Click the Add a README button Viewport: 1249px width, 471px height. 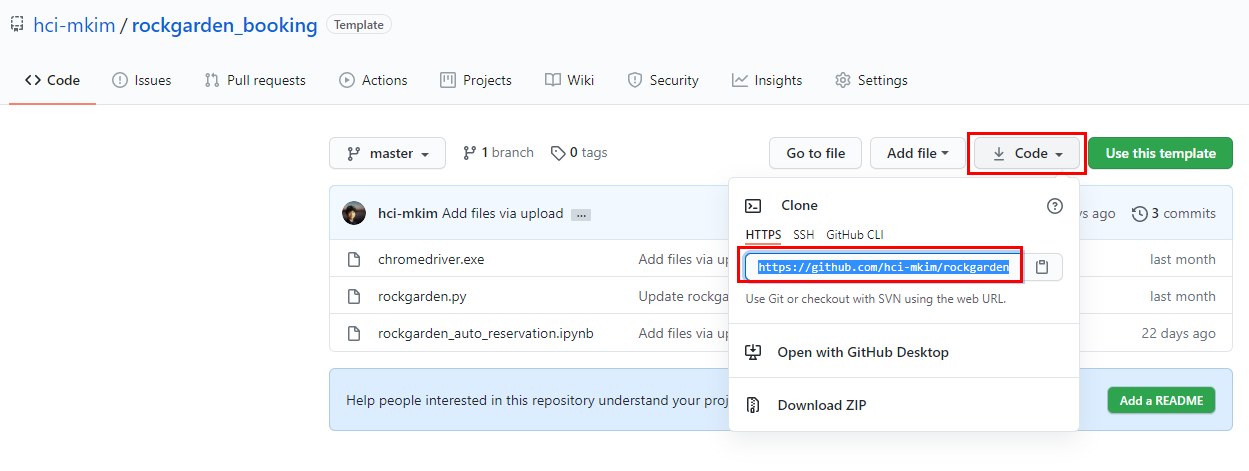pos(1161,400)
